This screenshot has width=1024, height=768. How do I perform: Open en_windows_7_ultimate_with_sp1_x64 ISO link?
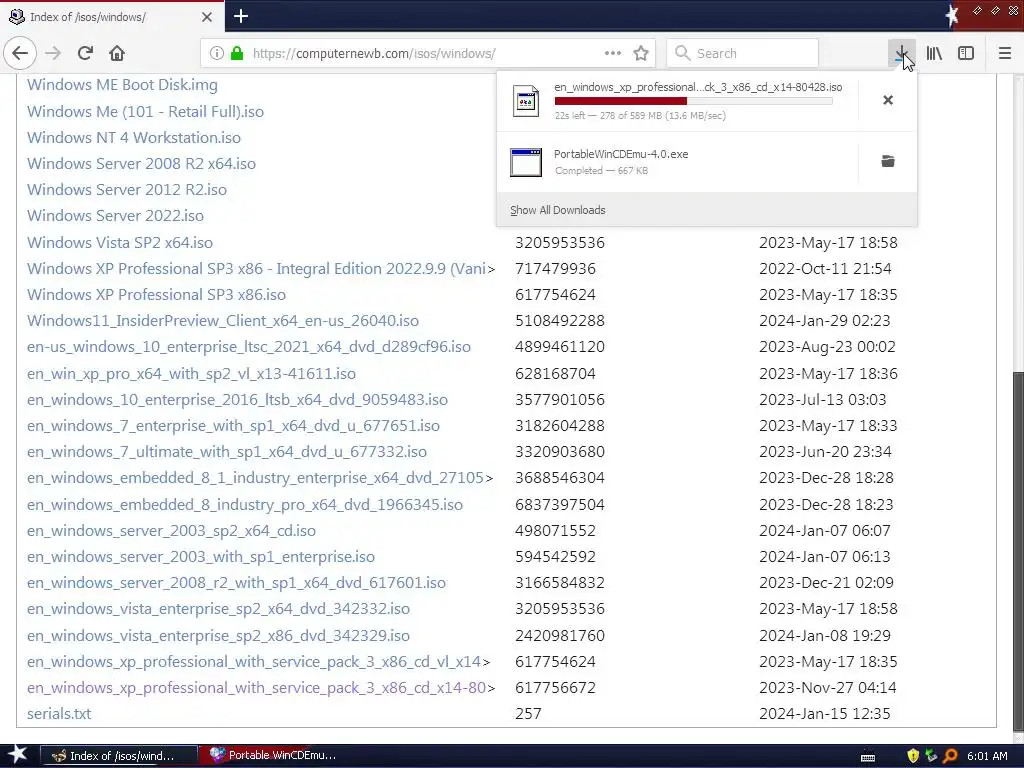(227, 453)
